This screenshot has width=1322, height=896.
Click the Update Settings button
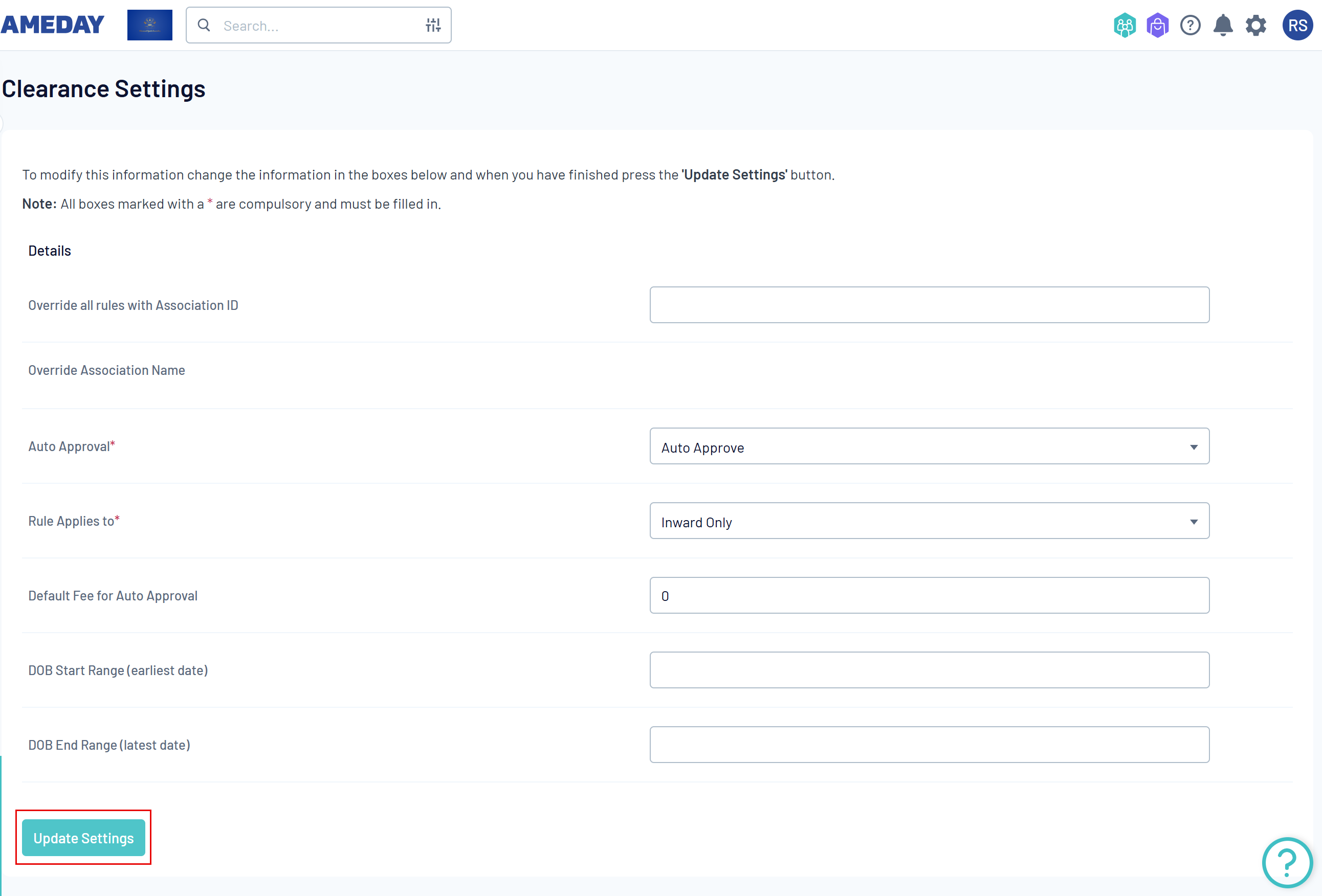pyautogui.click(x=83, y=837)
